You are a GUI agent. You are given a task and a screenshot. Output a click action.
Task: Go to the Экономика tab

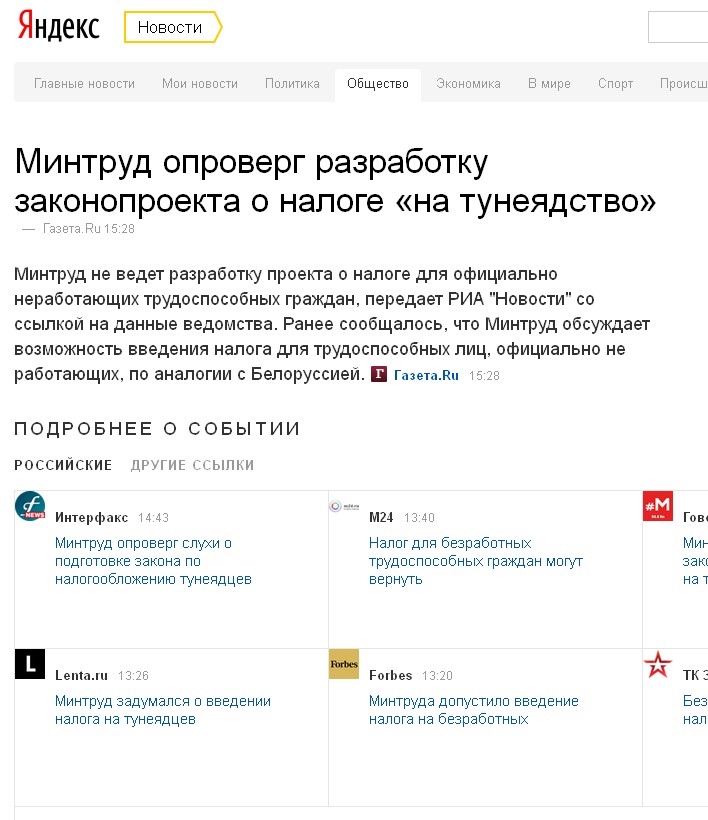point(469,84)
